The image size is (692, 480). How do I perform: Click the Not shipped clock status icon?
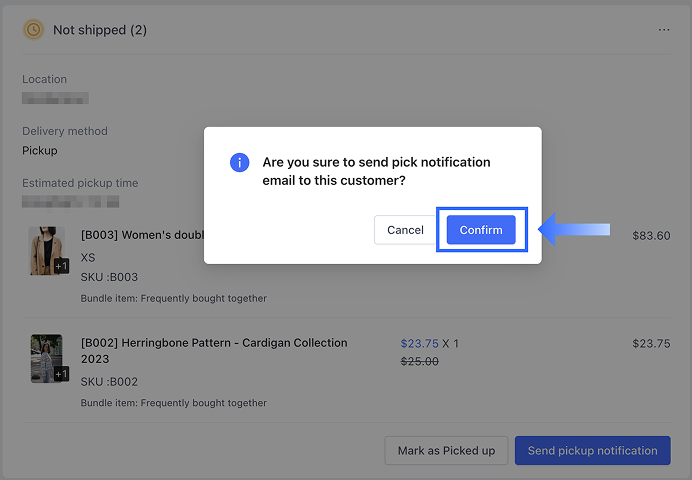[33, 30]
